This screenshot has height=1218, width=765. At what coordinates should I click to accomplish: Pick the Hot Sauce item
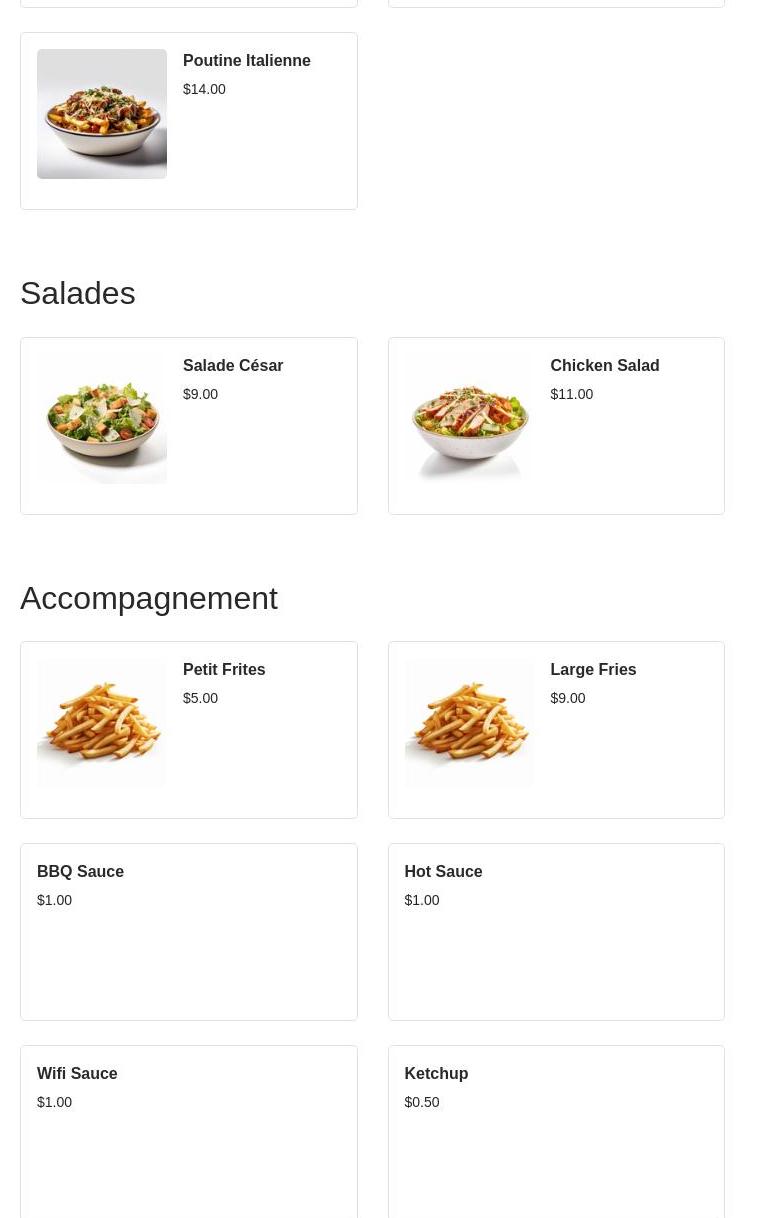coord(443,872)
